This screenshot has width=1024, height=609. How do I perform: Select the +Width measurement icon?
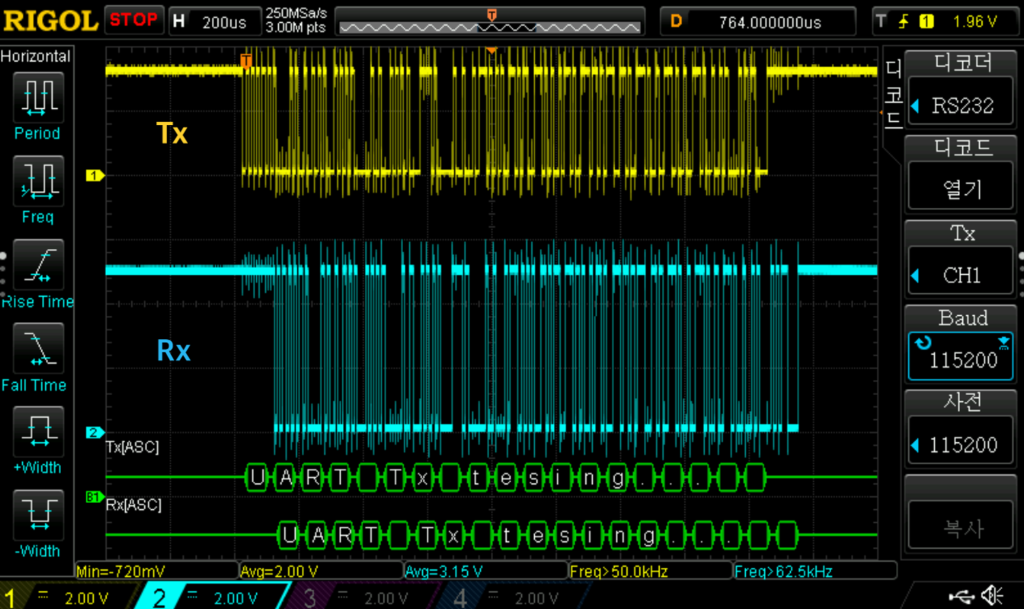37,432
